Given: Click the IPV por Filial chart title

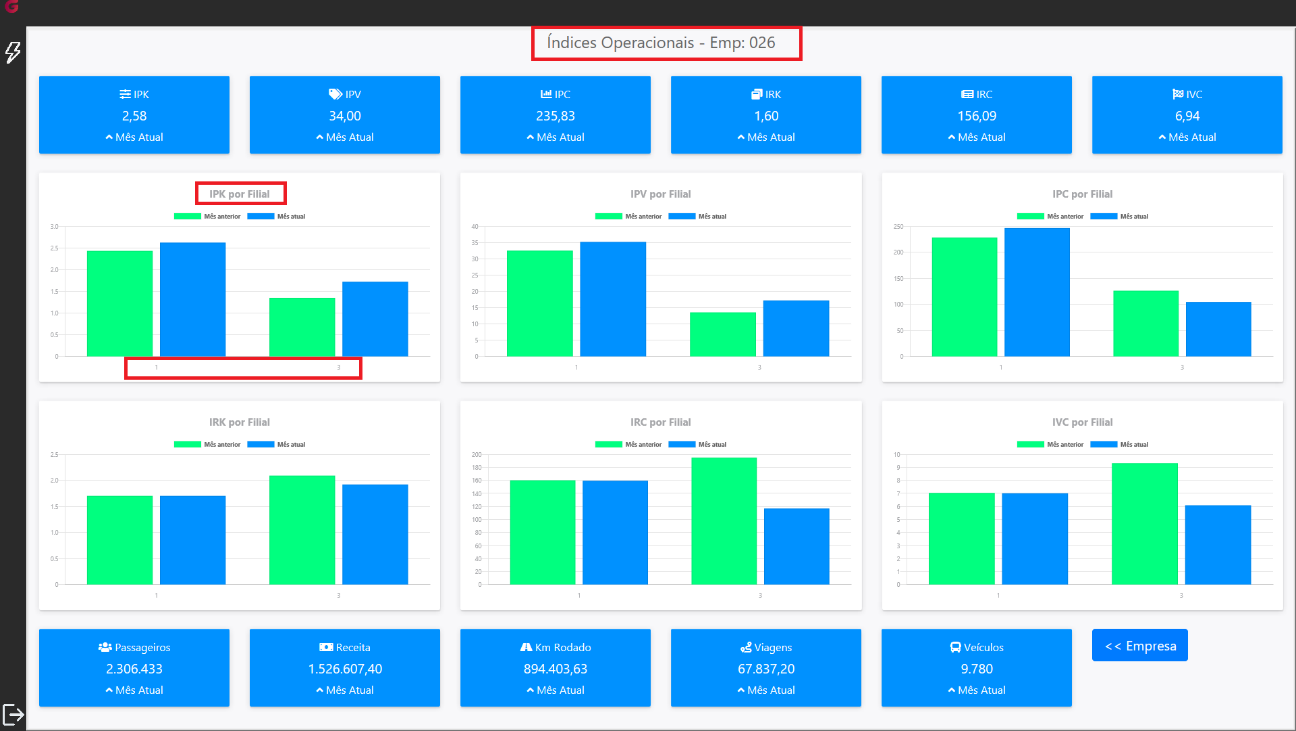Looking at the screenshot, I should (x=660, y=194).
